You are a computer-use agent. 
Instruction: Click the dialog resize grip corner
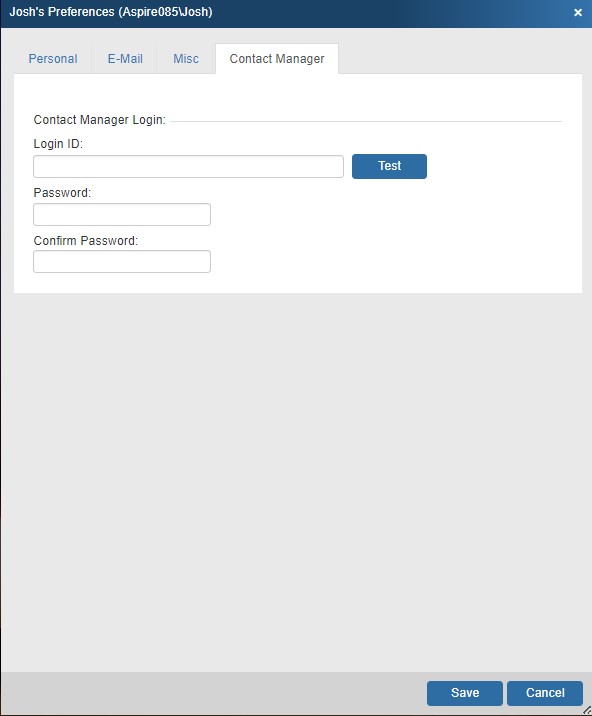point(587,711)
